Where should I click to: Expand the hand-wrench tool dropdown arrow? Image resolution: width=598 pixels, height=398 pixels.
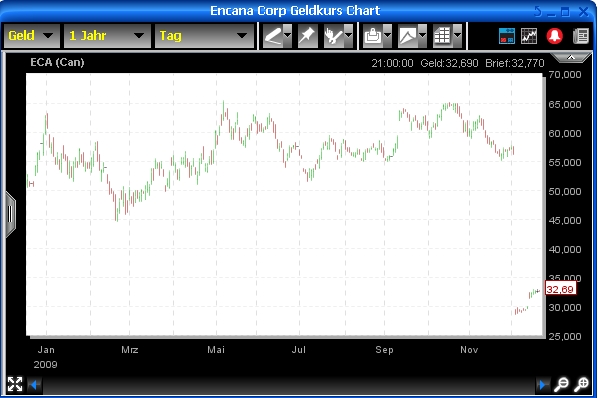click(x=349, y=36)
